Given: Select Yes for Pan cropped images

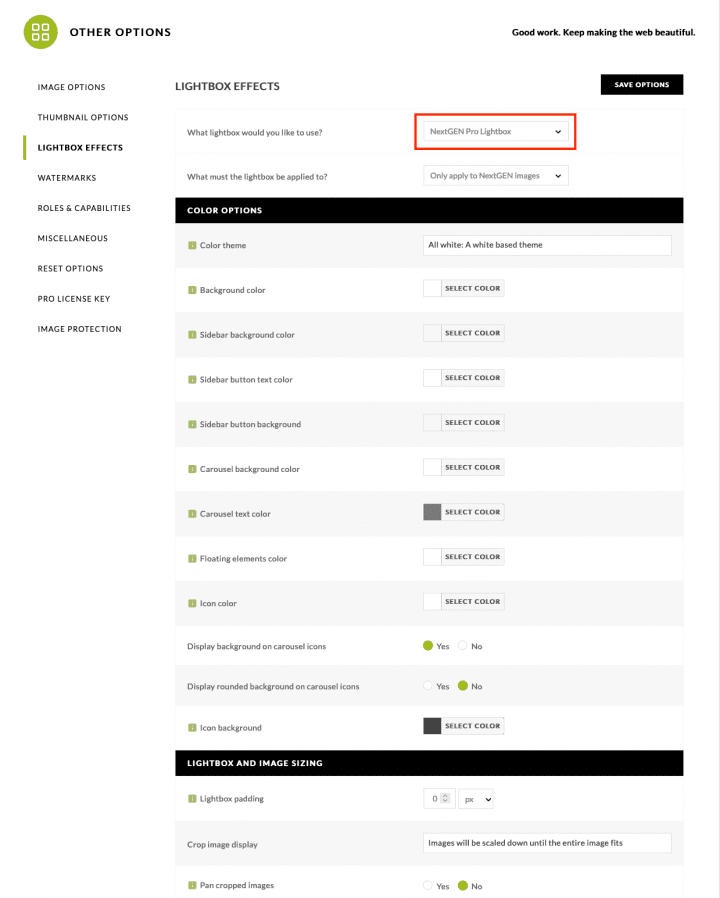Looking at the screenshot, I should (428, 885).
